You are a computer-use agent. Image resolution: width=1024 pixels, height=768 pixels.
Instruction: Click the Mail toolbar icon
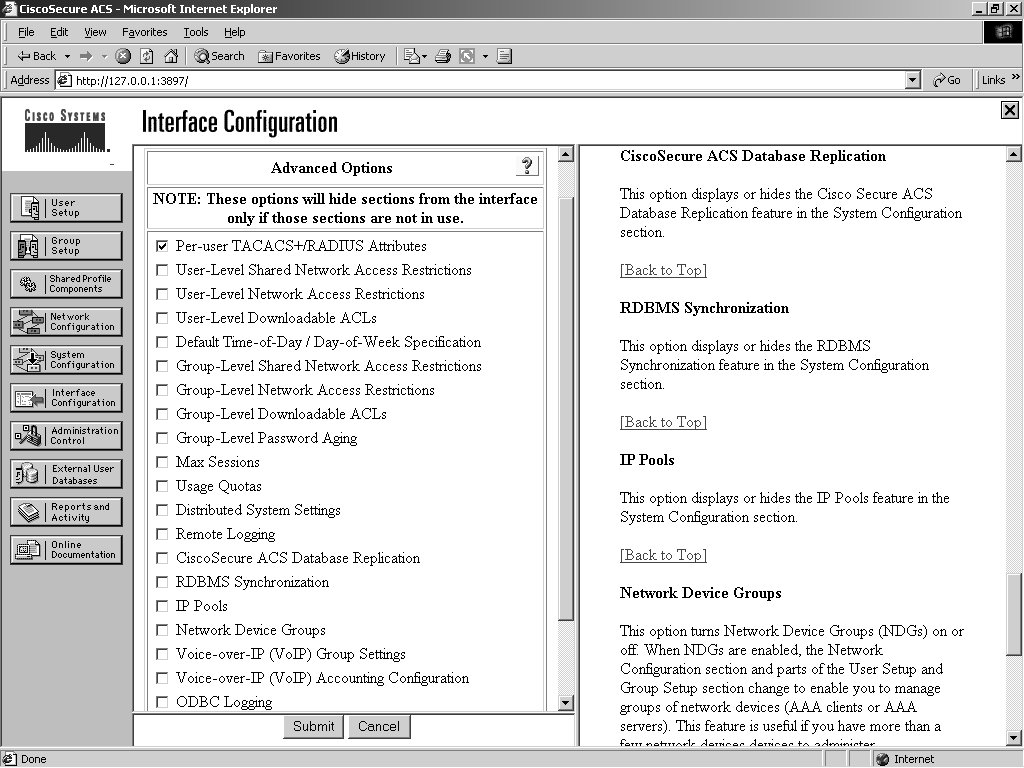point(411,56)
